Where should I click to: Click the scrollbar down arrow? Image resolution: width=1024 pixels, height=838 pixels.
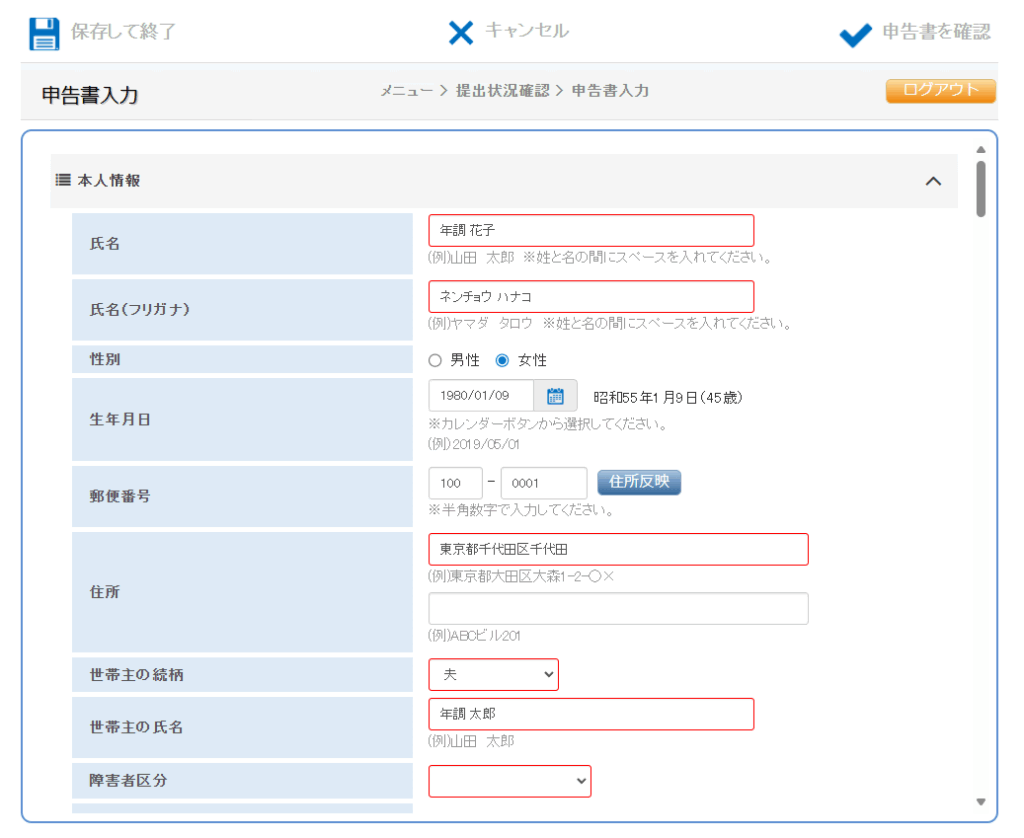(x=980, y=802)
